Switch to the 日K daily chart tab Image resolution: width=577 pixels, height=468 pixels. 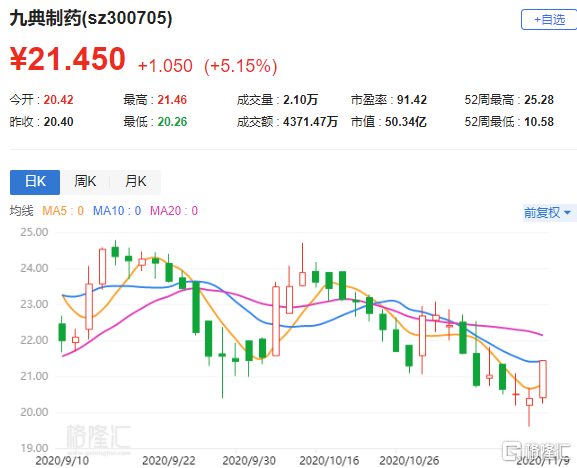tap(35, 182)
